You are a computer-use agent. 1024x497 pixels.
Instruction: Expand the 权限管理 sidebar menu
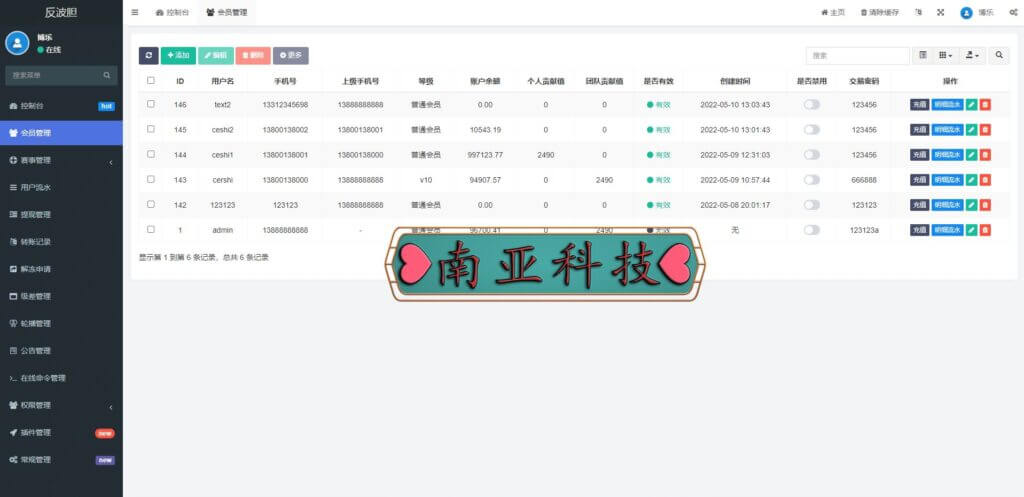(x=61, y=405)
